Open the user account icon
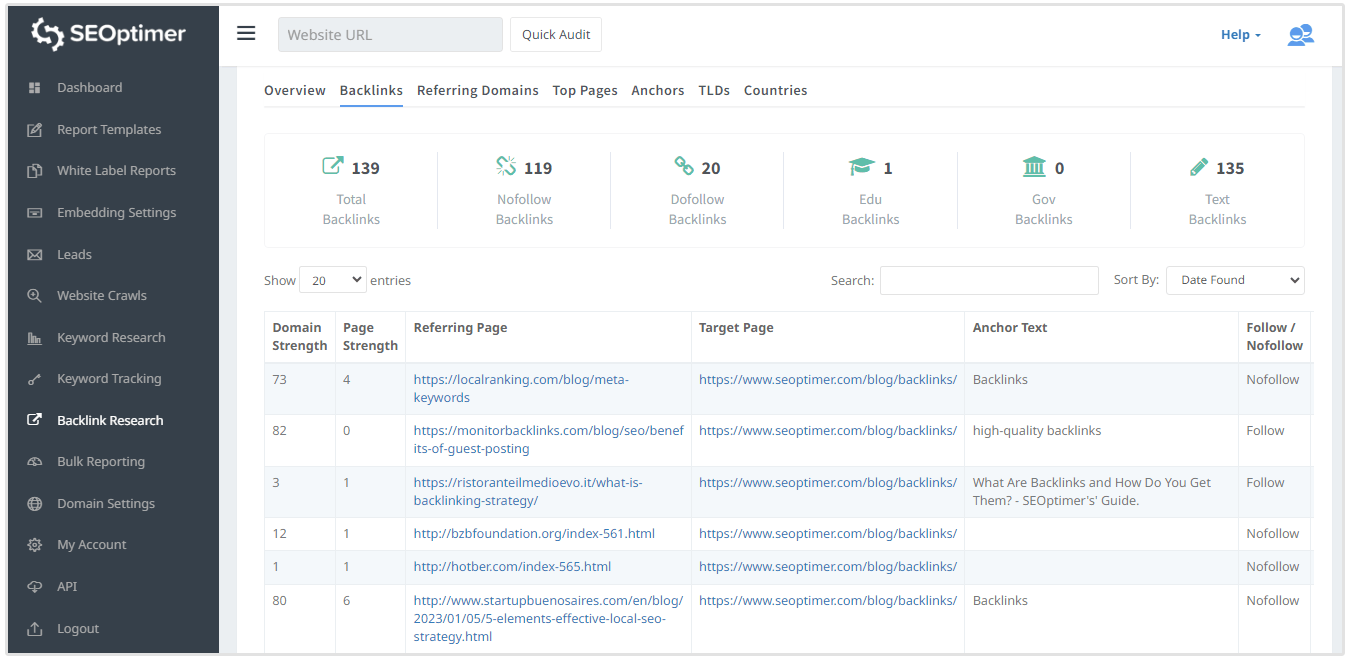The image size is (1350, 660). pyautogui.click(x=1300, y=35)
